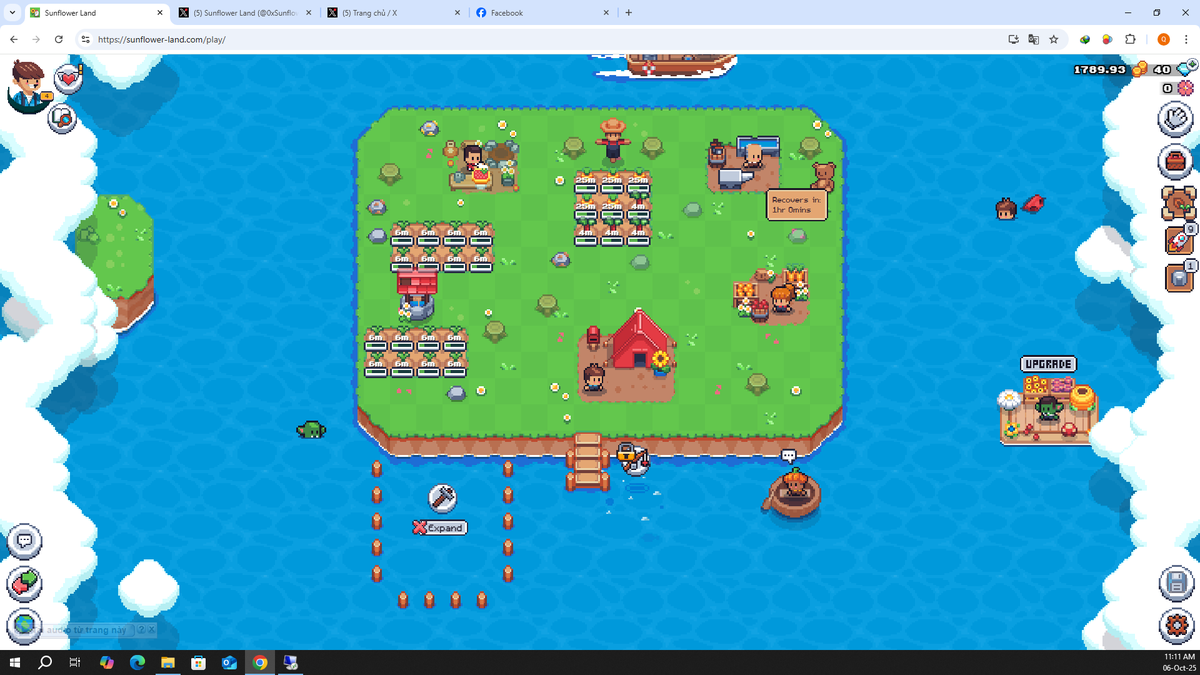Click the wooden dock bridge
This screenshot has height=675, width=1200.
point(588,461)
